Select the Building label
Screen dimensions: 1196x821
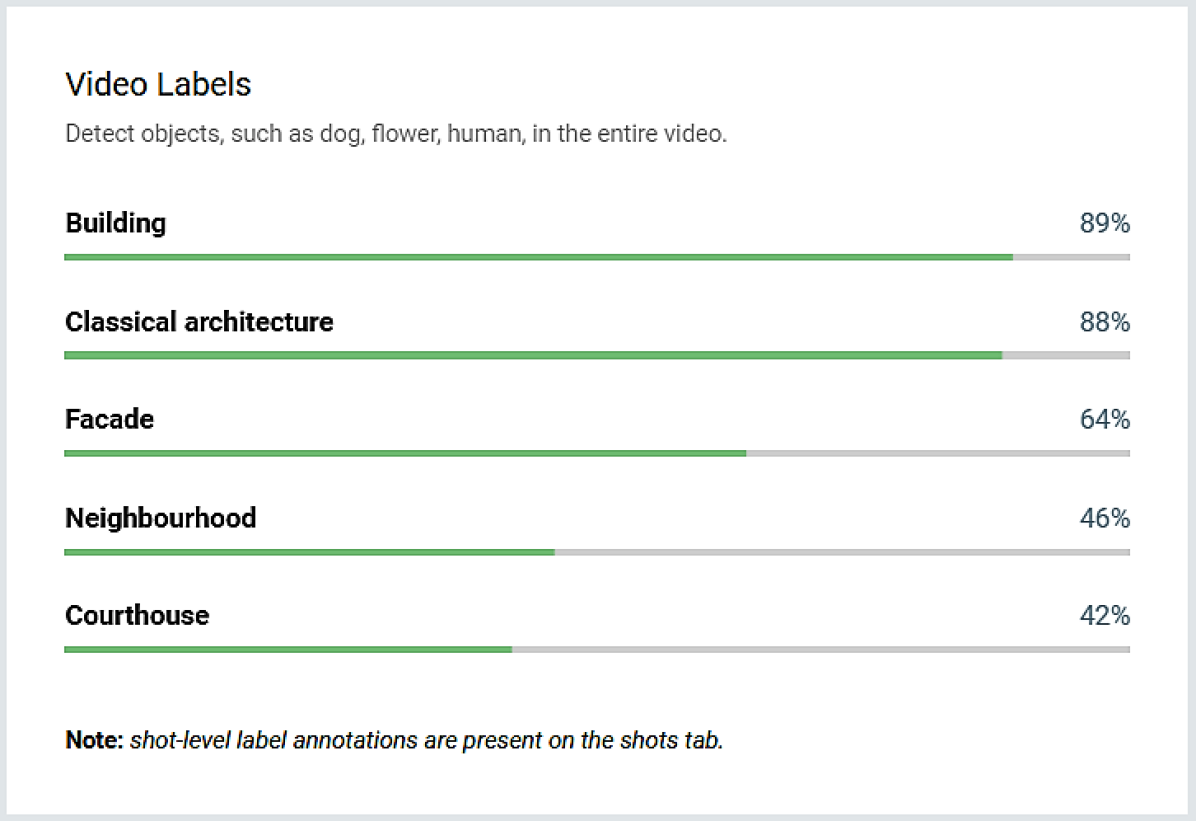[x=116, y=223]
